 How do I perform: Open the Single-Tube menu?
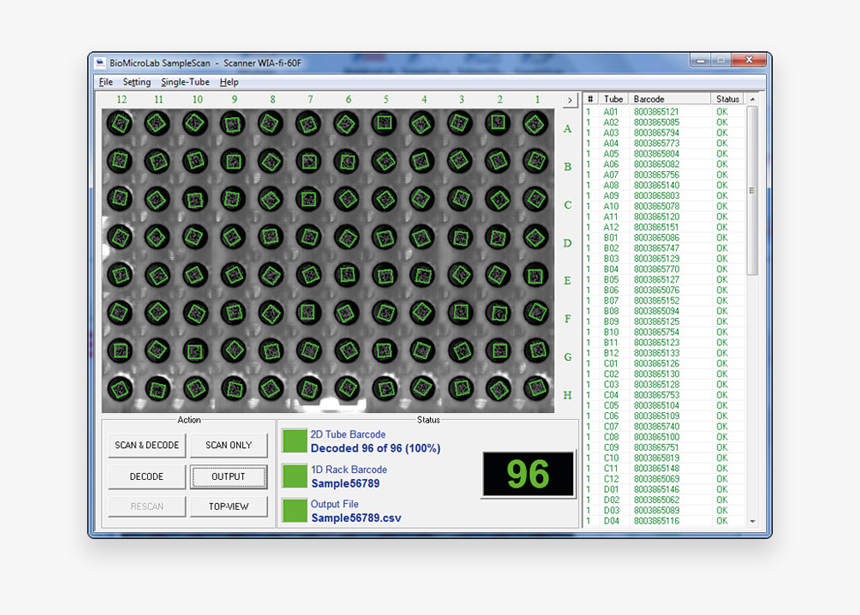tap(185, 82)
